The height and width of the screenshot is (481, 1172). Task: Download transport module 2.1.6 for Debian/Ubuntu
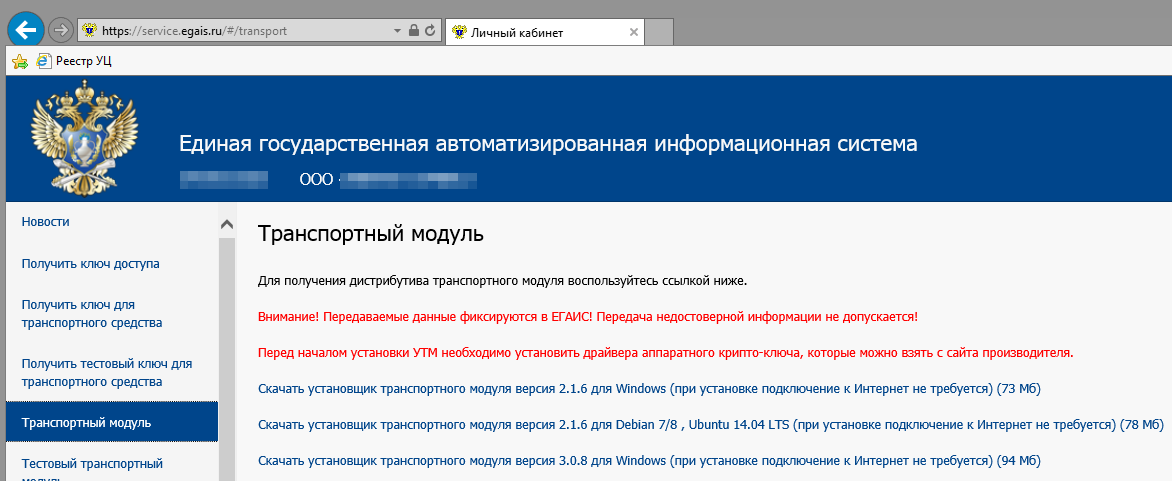(x=710, y=424)
